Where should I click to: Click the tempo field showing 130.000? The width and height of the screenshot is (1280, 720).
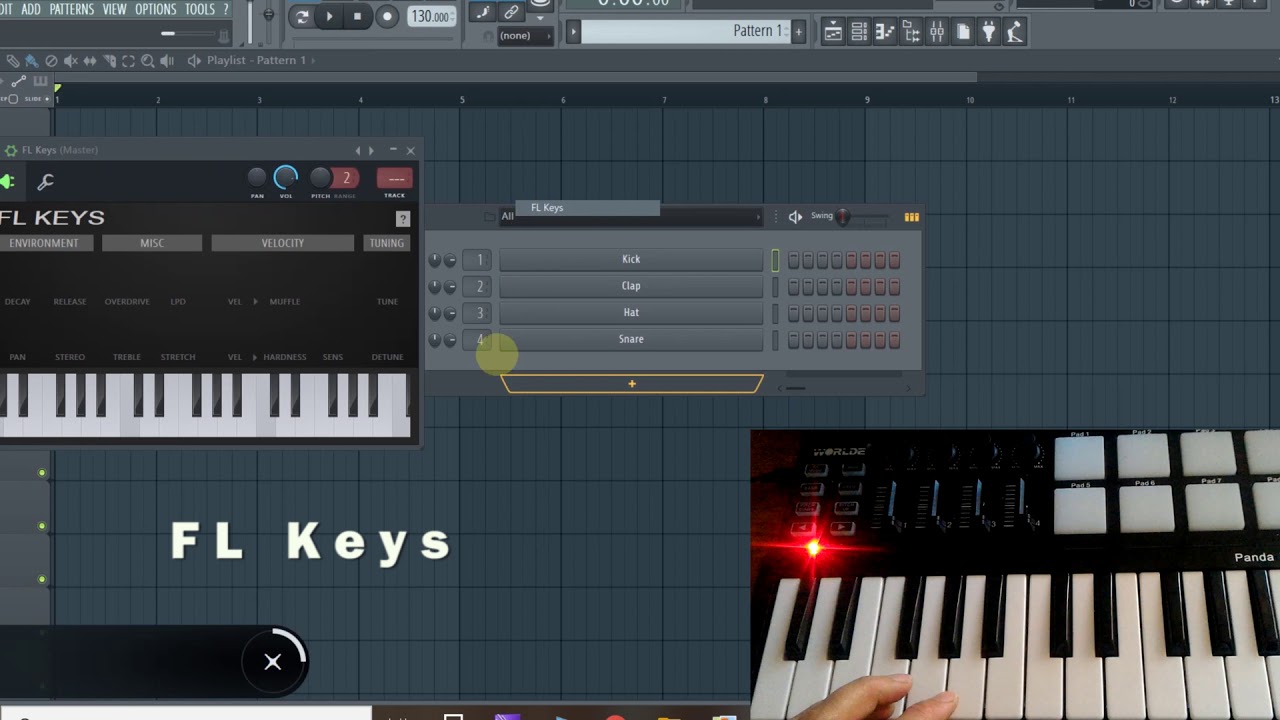431,16
